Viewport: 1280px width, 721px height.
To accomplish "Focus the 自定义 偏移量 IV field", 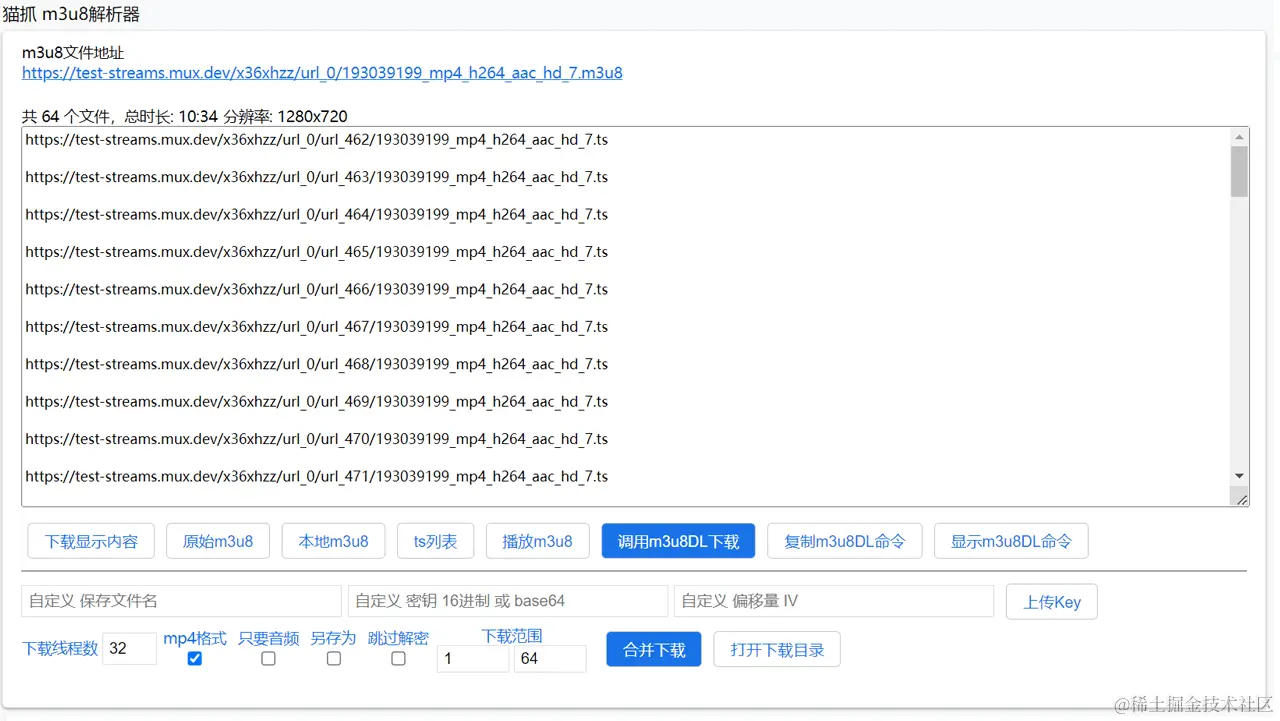I will coord(834,601).
